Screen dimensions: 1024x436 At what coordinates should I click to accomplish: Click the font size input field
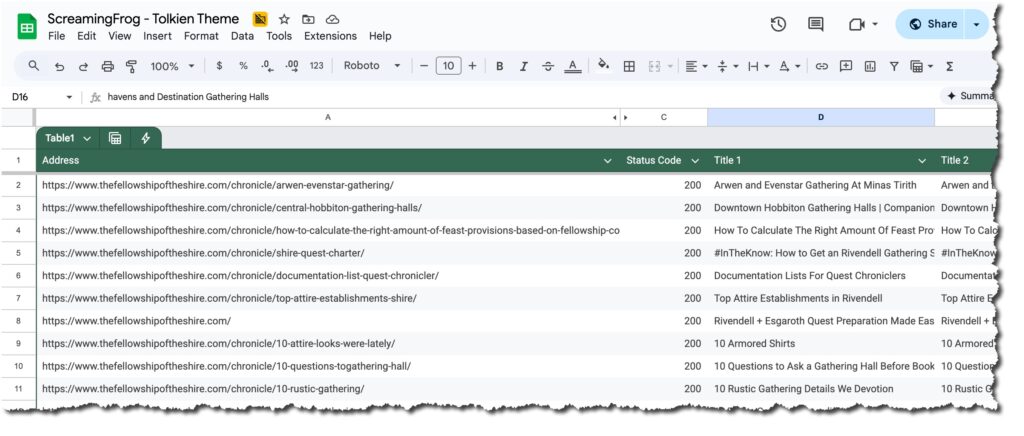(x=448, y=66)
